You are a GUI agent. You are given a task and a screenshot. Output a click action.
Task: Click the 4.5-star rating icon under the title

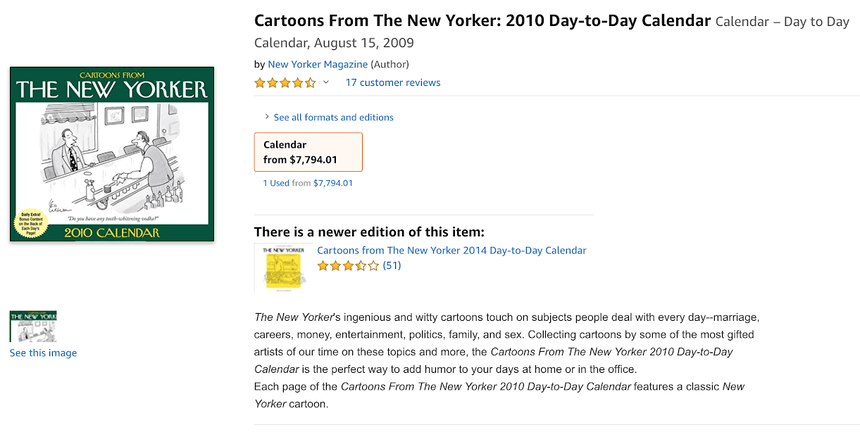[x=285, y=82]
